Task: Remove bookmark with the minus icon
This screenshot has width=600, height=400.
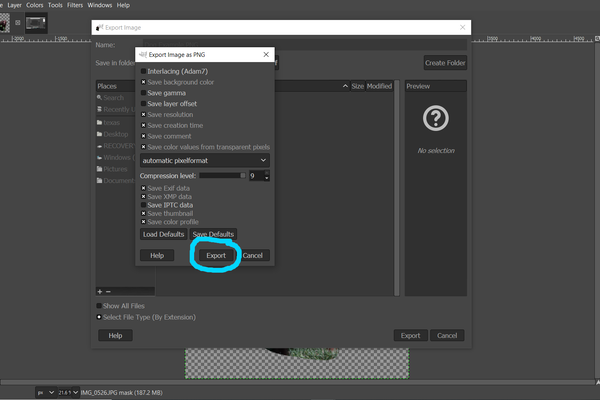Action: point(108,292)
